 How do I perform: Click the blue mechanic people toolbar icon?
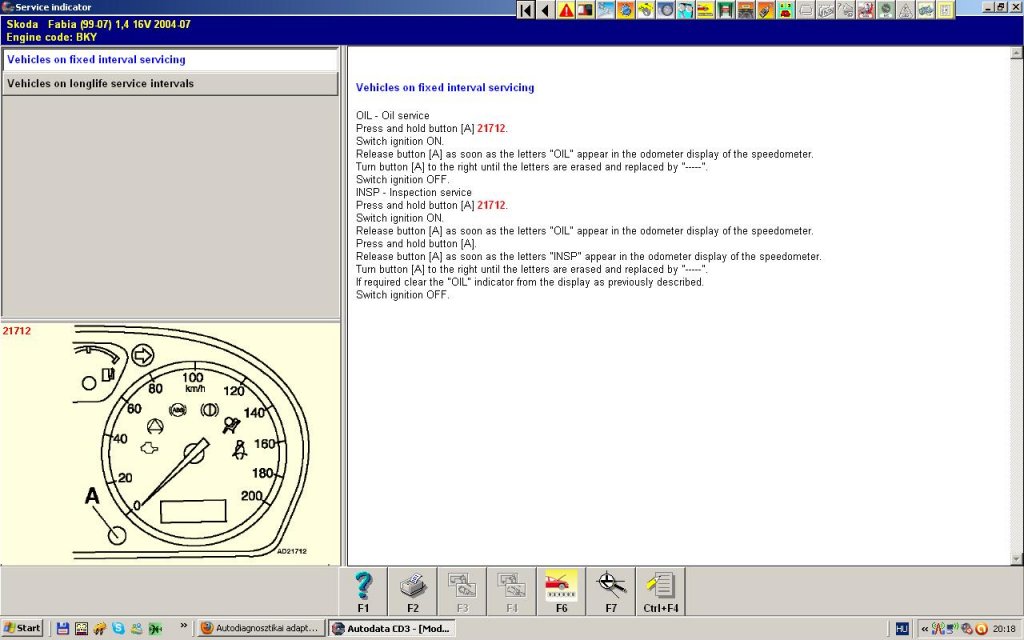[x=686, y=10]
